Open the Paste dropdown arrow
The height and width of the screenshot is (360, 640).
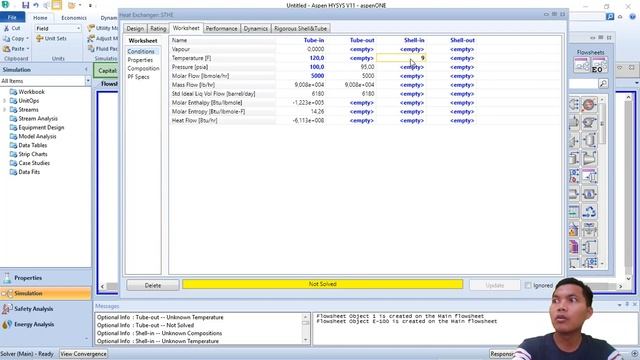pos(28,49)
